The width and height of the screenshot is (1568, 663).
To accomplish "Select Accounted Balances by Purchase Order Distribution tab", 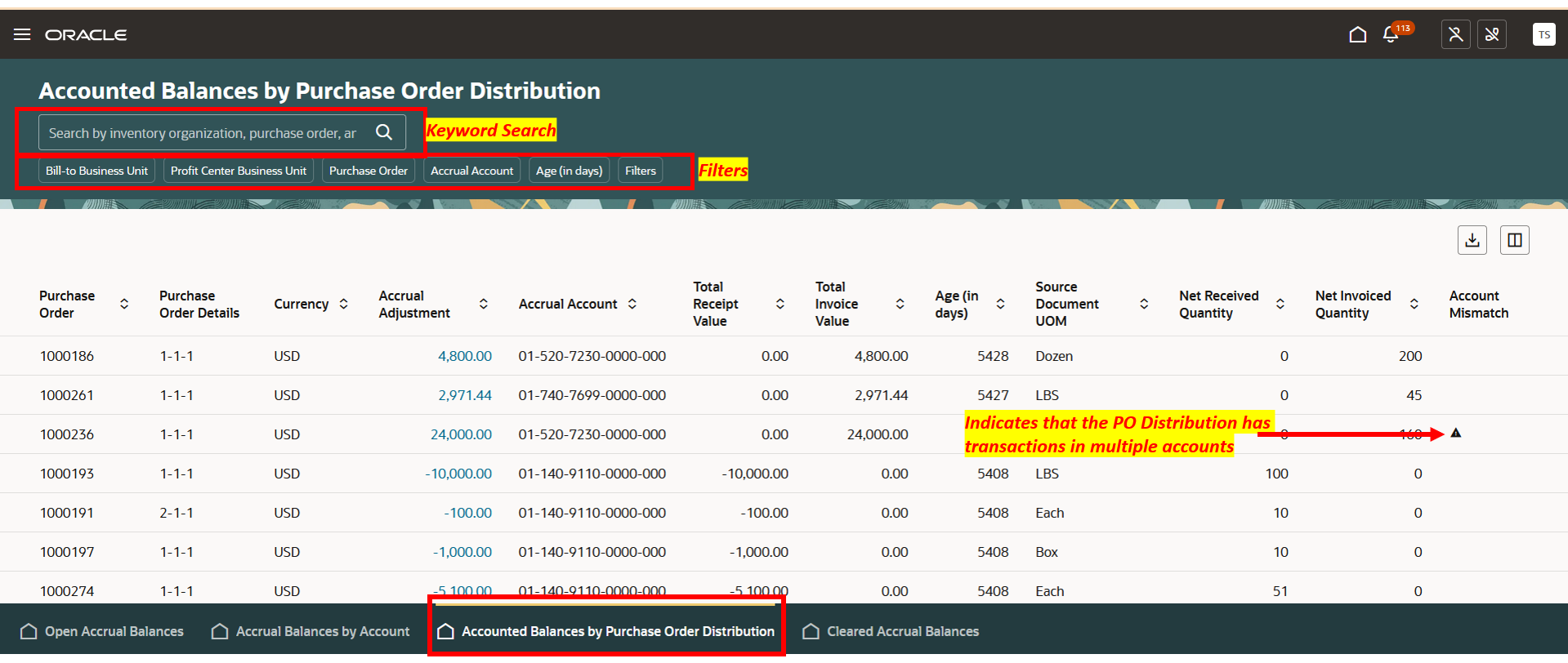I will tap(606, 631).
